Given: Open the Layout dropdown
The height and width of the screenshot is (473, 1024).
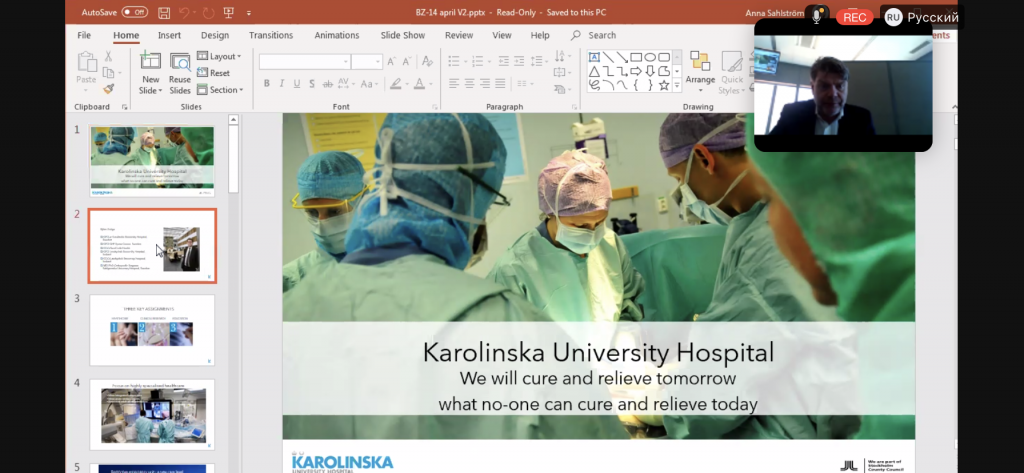Looking at the screenshot, I should tap(219, 56).
